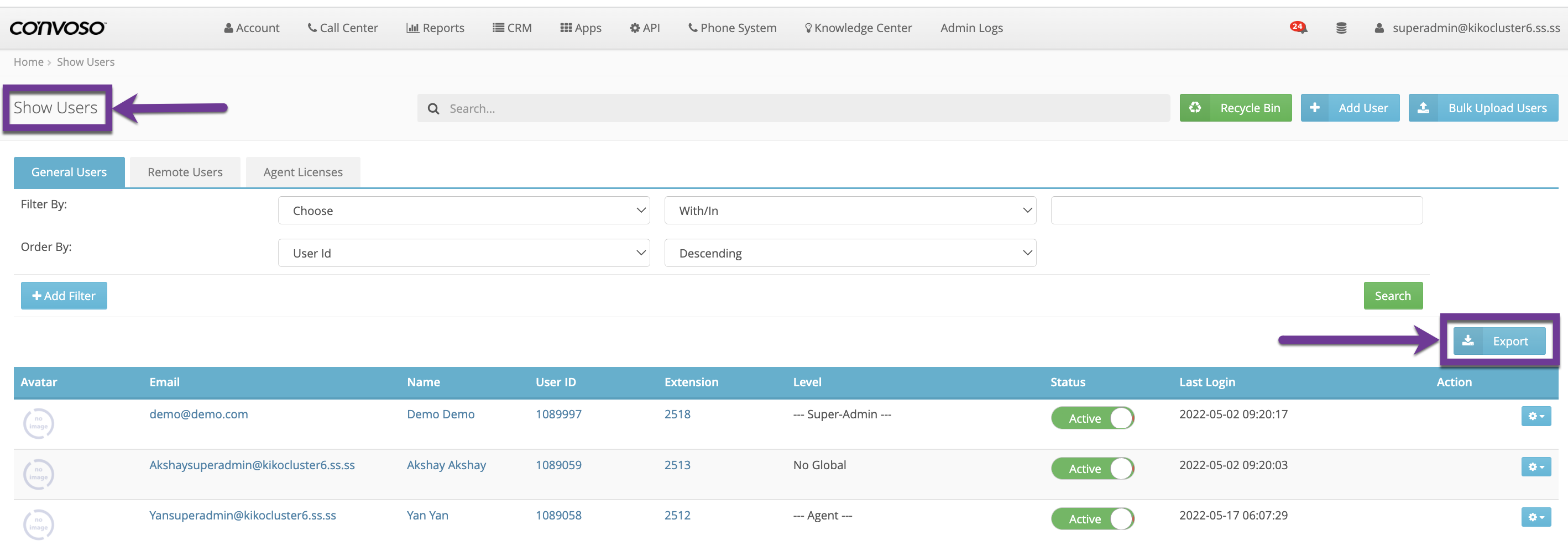Open the With/In condition dropdown
Image resolution: width=1568 pixels, height=546 pixels.
[x=850, y=211]
